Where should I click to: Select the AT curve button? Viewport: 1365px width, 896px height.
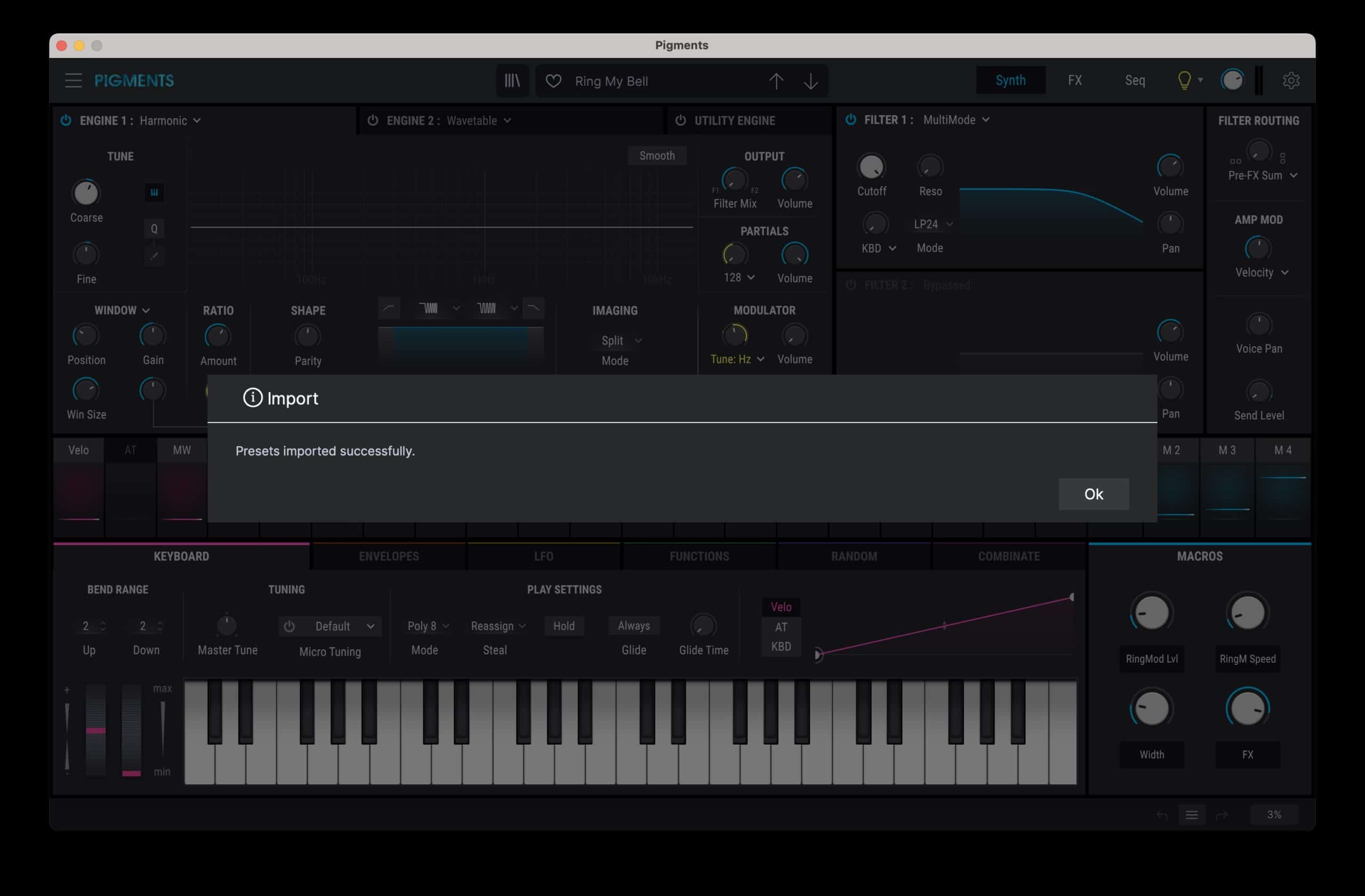click(x=781, y=627)
